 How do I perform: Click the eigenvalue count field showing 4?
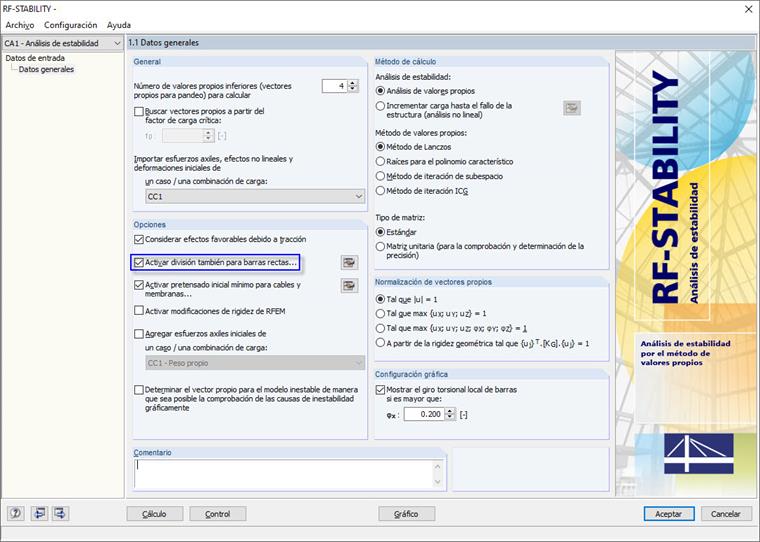click(x=335, y=86)
